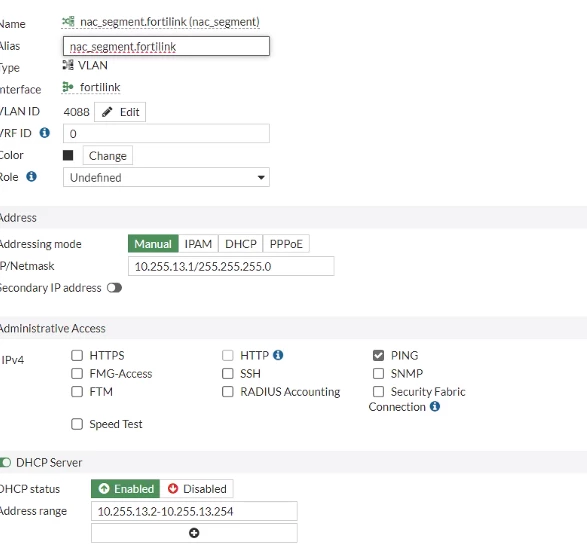Click the VLAN ID value 4088
Viewport: 587px width, 548px height.
tap(76, 112)
